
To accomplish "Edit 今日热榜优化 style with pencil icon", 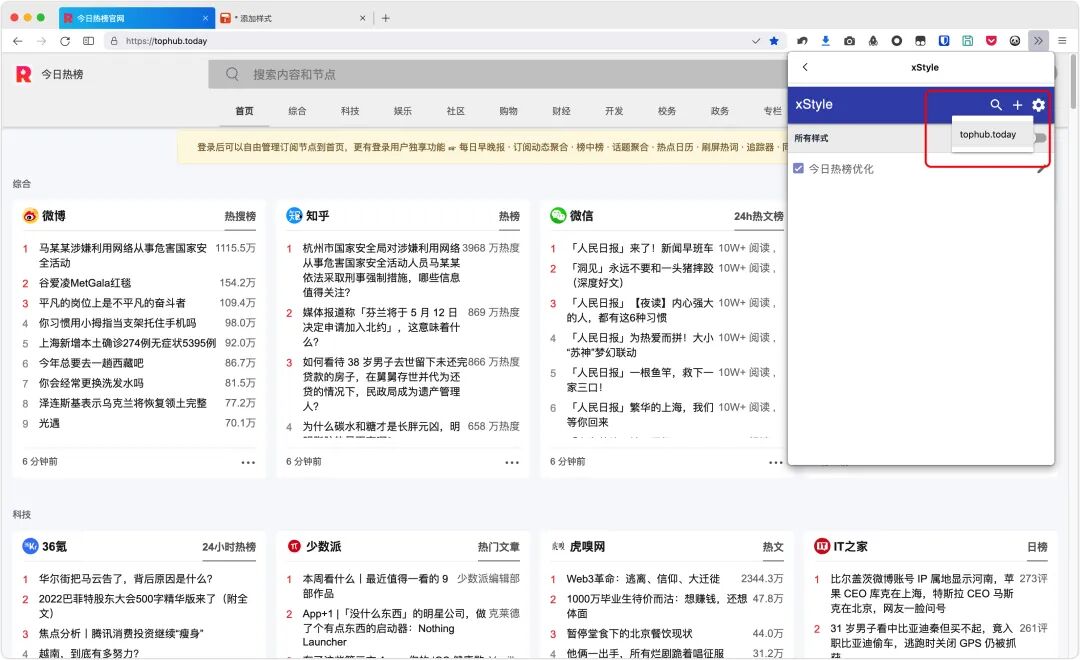I will [x=1041, y=169].
